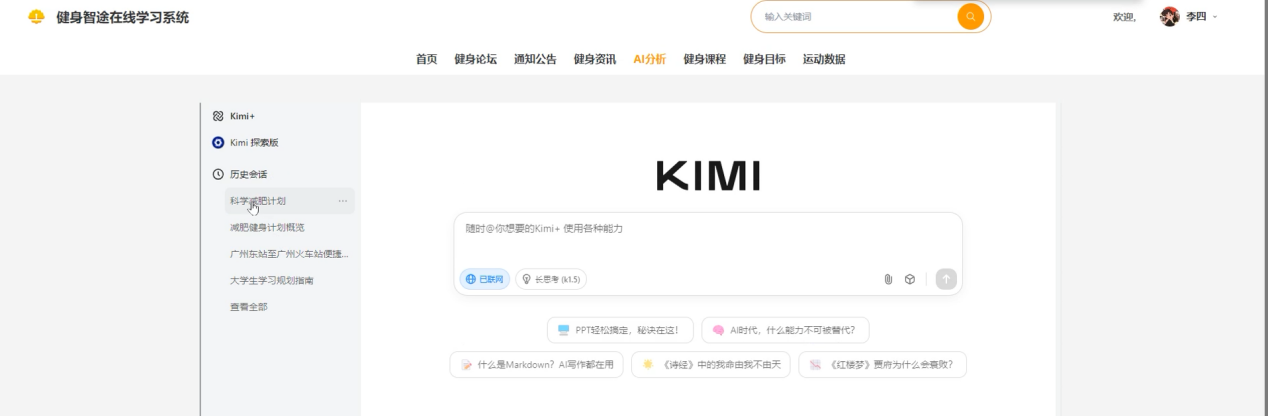Click the 什么是Markdown suggestion chip
The height and width of the screenshot is (416, 1268).
point(537,365)
